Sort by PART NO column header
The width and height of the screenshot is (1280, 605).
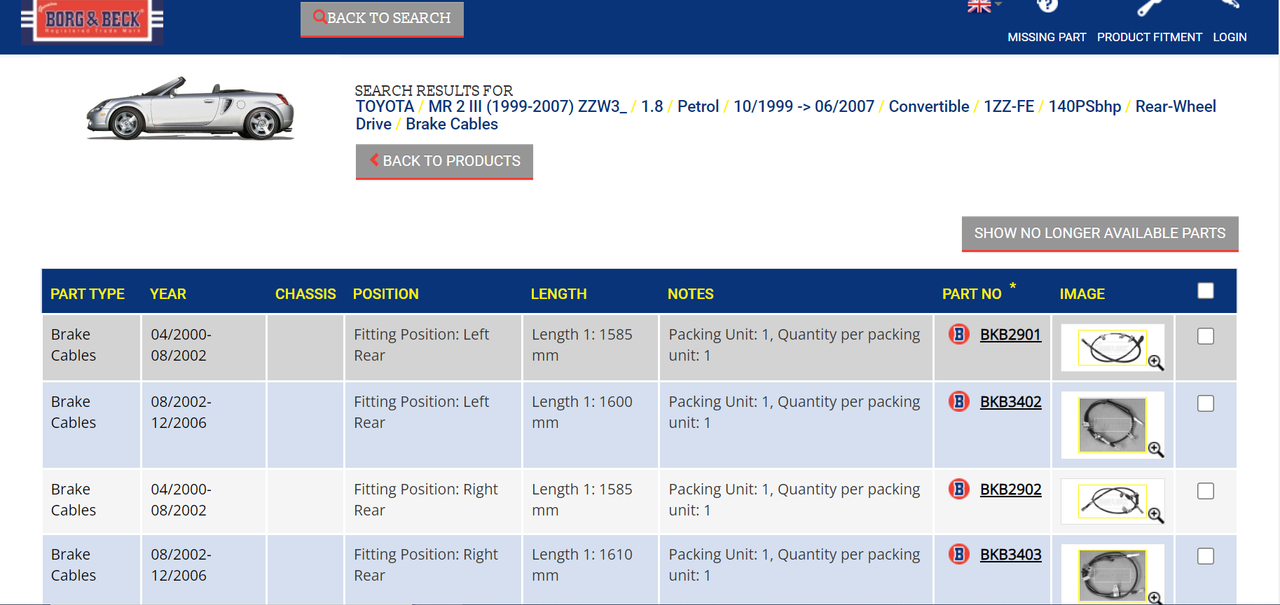pyautogui.click(x=972, y=294)
